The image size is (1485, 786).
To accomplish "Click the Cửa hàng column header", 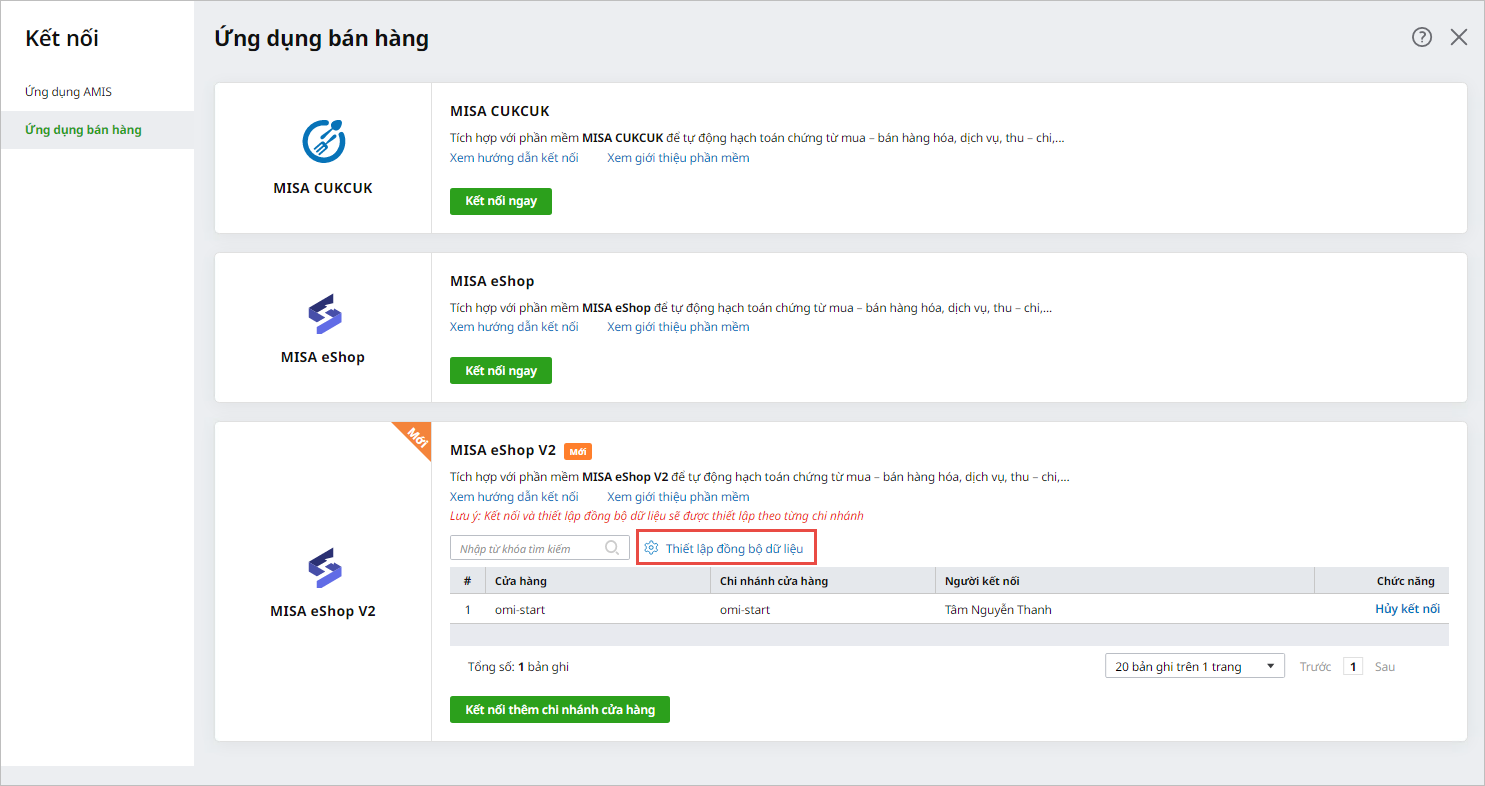I will point(597,581).
